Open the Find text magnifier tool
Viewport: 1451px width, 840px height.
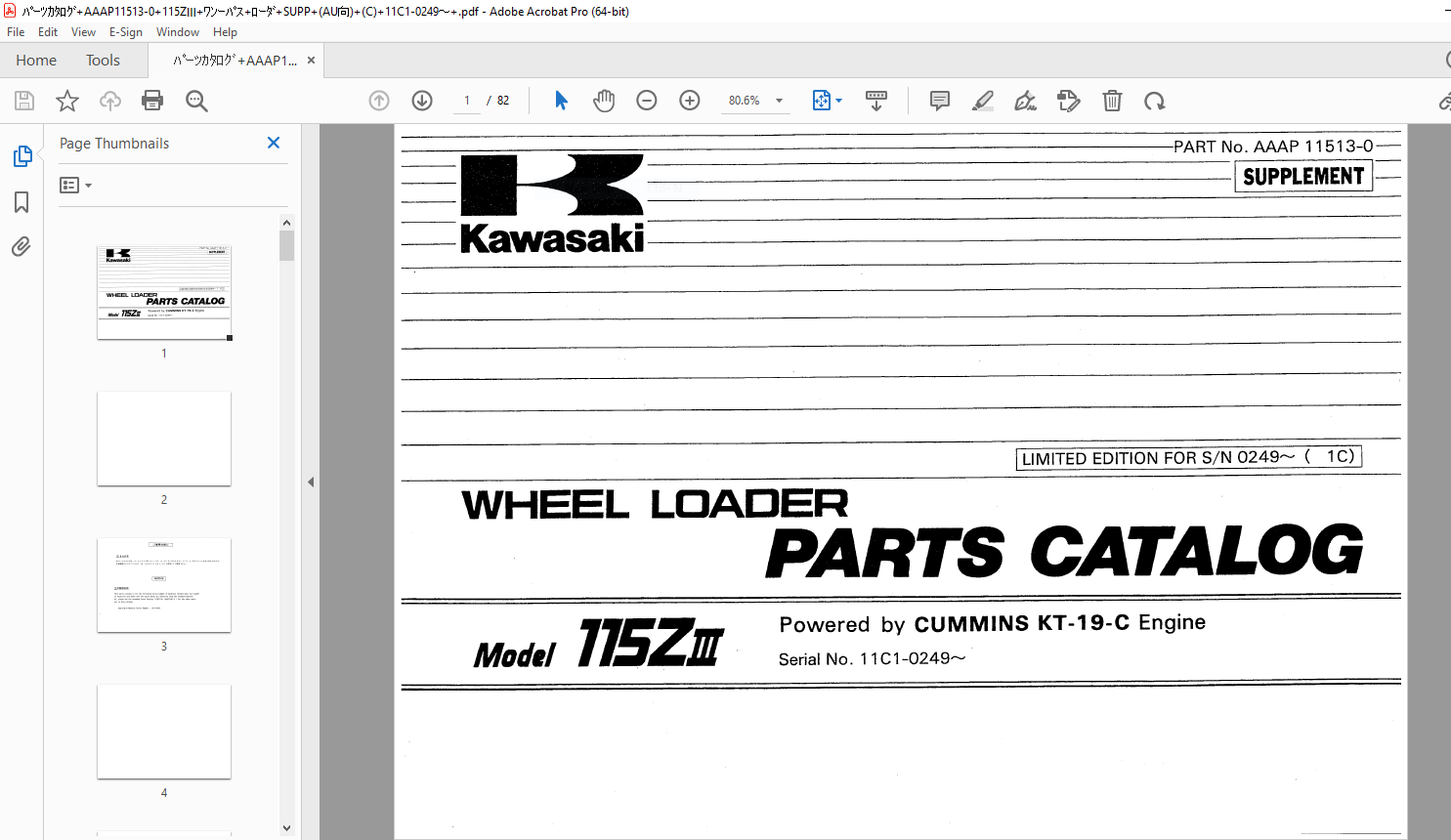coord(196,101)
